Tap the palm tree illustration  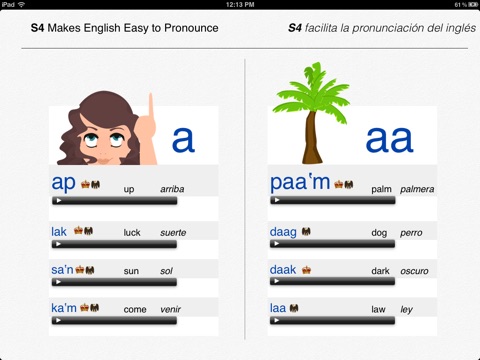click(x=312, y=113)
